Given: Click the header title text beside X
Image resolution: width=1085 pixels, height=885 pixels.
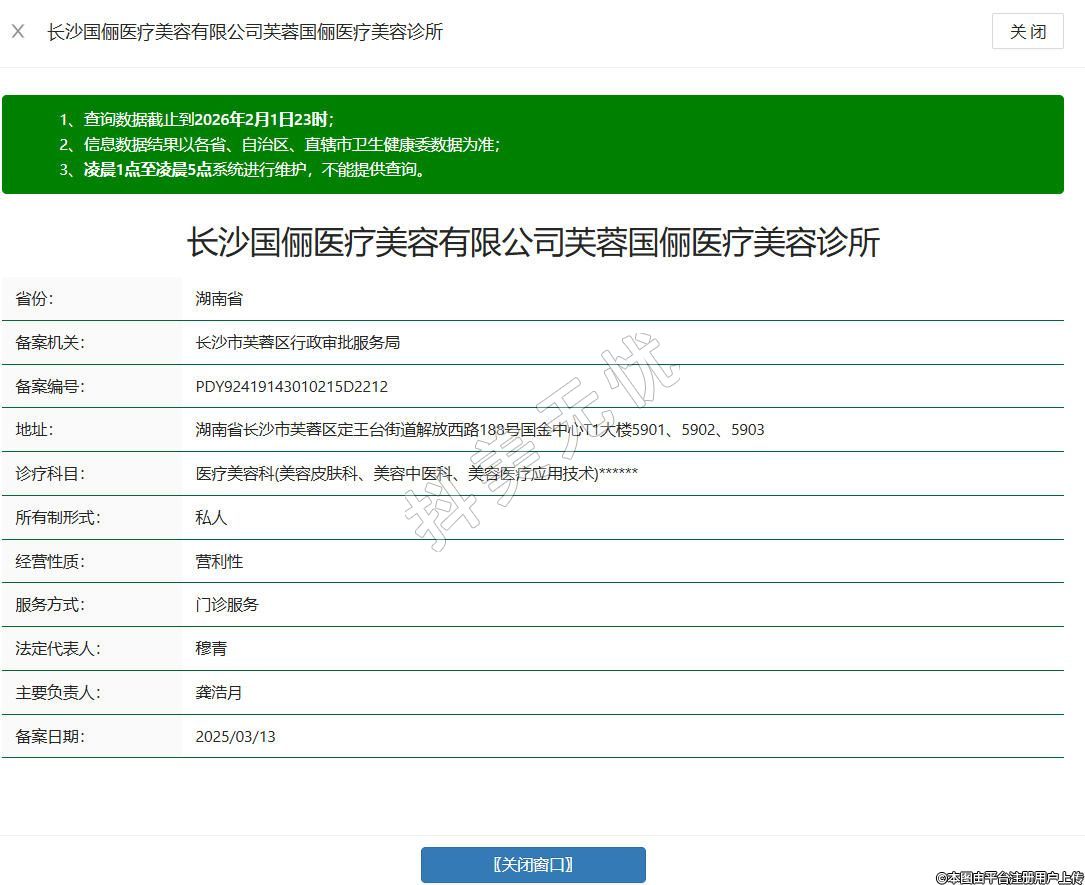Looking at the screenshot, I should pyautogui.click(x=245, y=32).
